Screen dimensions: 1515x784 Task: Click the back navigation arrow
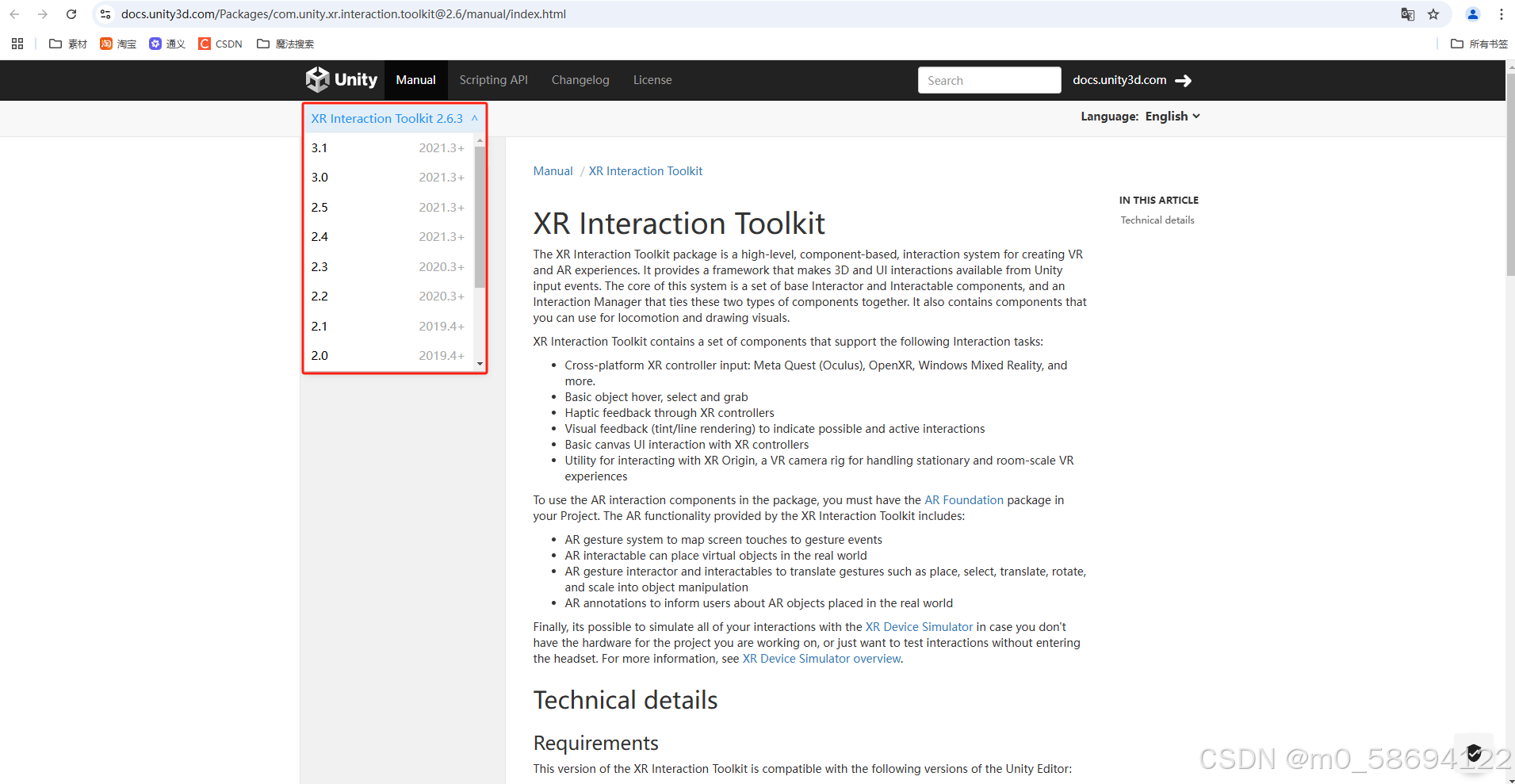16,13
